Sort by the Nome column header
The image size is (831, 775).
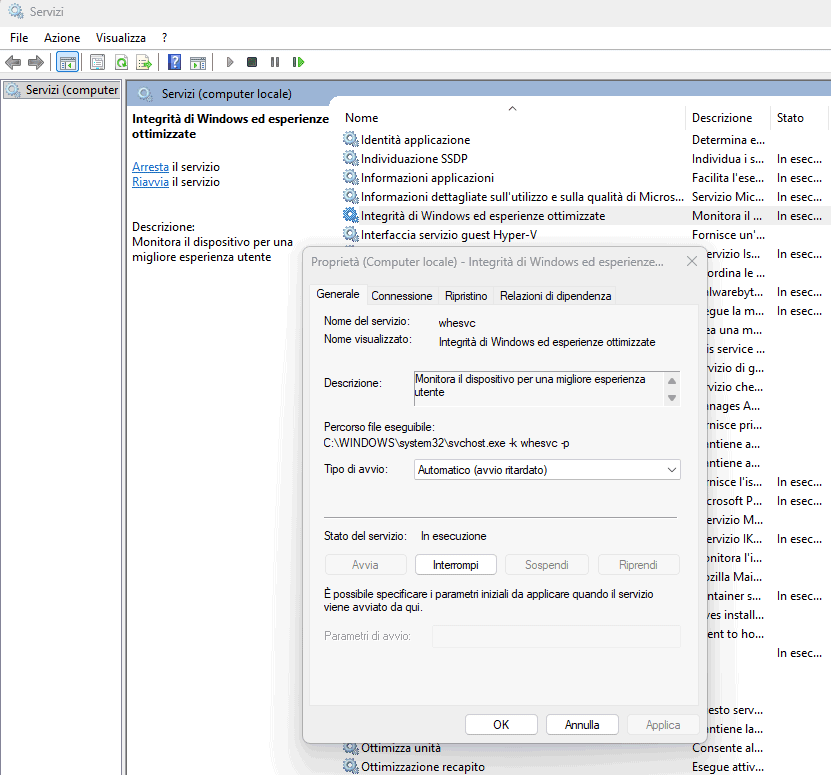tap(513, 118)
